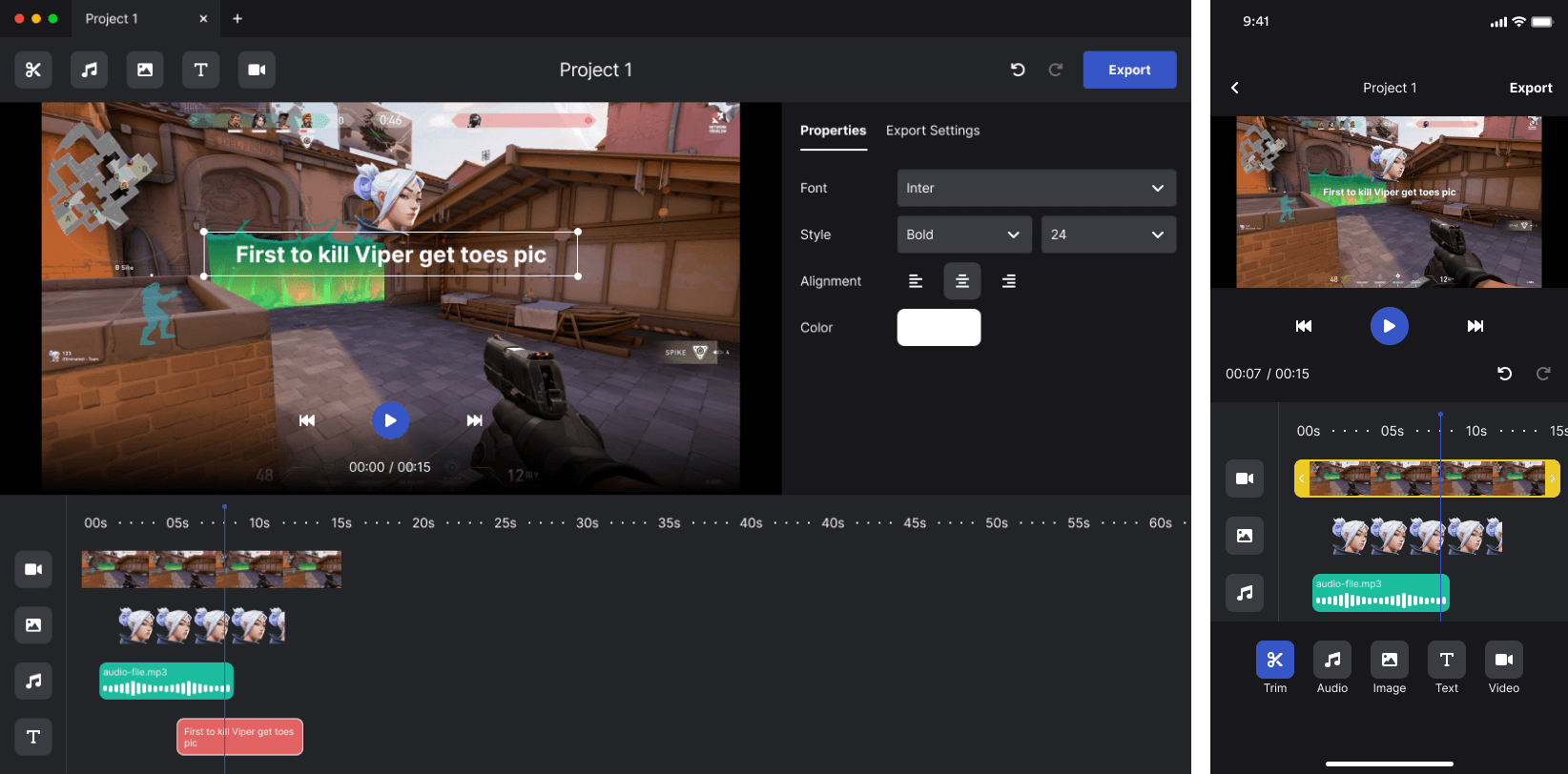Switch to the Export Settings tab

(x=932, y=131)
